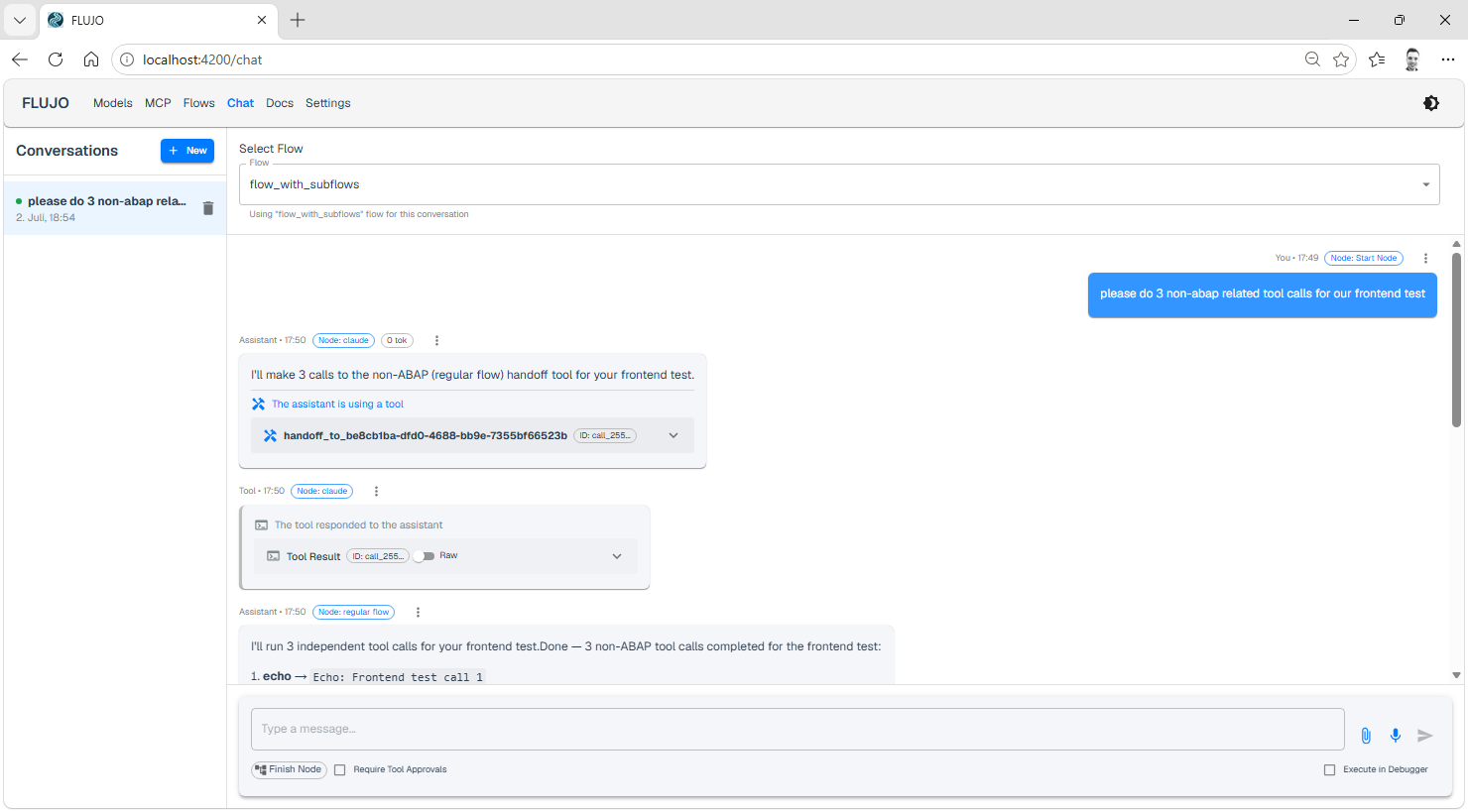Screen dimensions: 1468x812
Task: View site information icon in address bar
Action: point(127,59)
